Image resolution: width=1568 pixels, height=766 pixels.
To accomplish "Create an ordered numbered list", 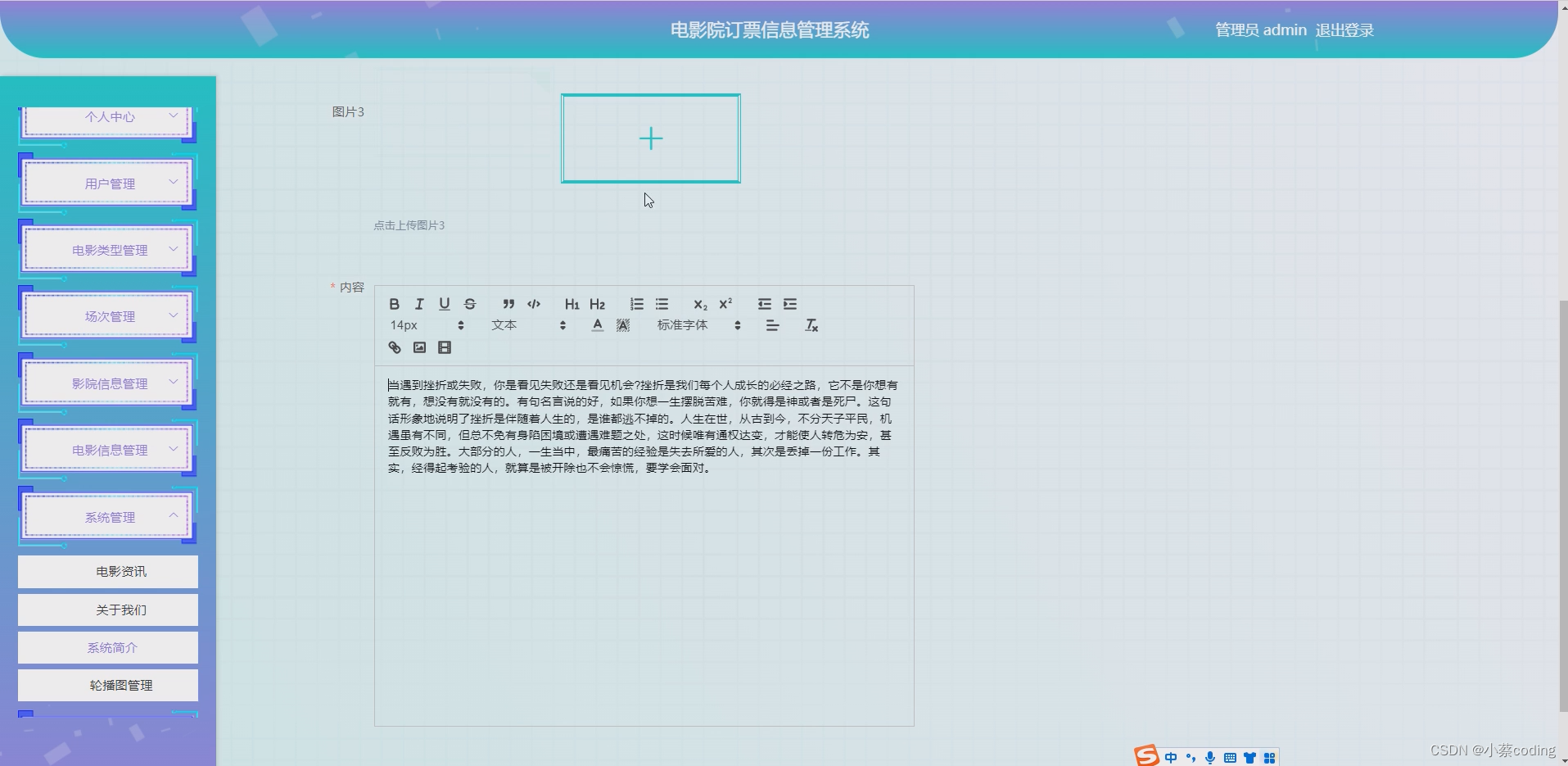I will [x=636, y=304].
